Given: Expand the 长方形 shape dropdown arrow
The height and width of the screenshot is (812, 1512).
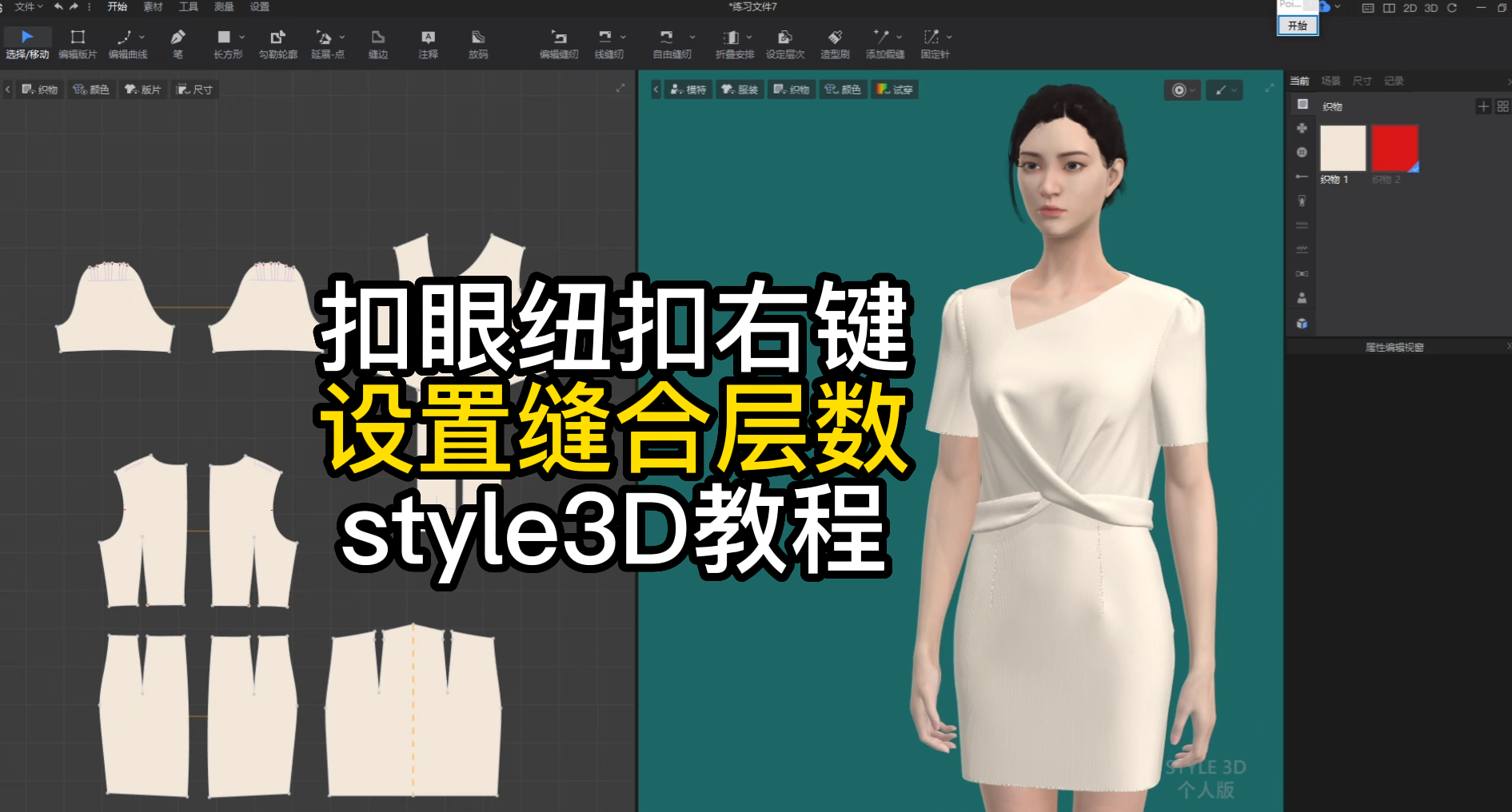Looking at the screenshot, I should pyautogui.click(x=242, y=37).
